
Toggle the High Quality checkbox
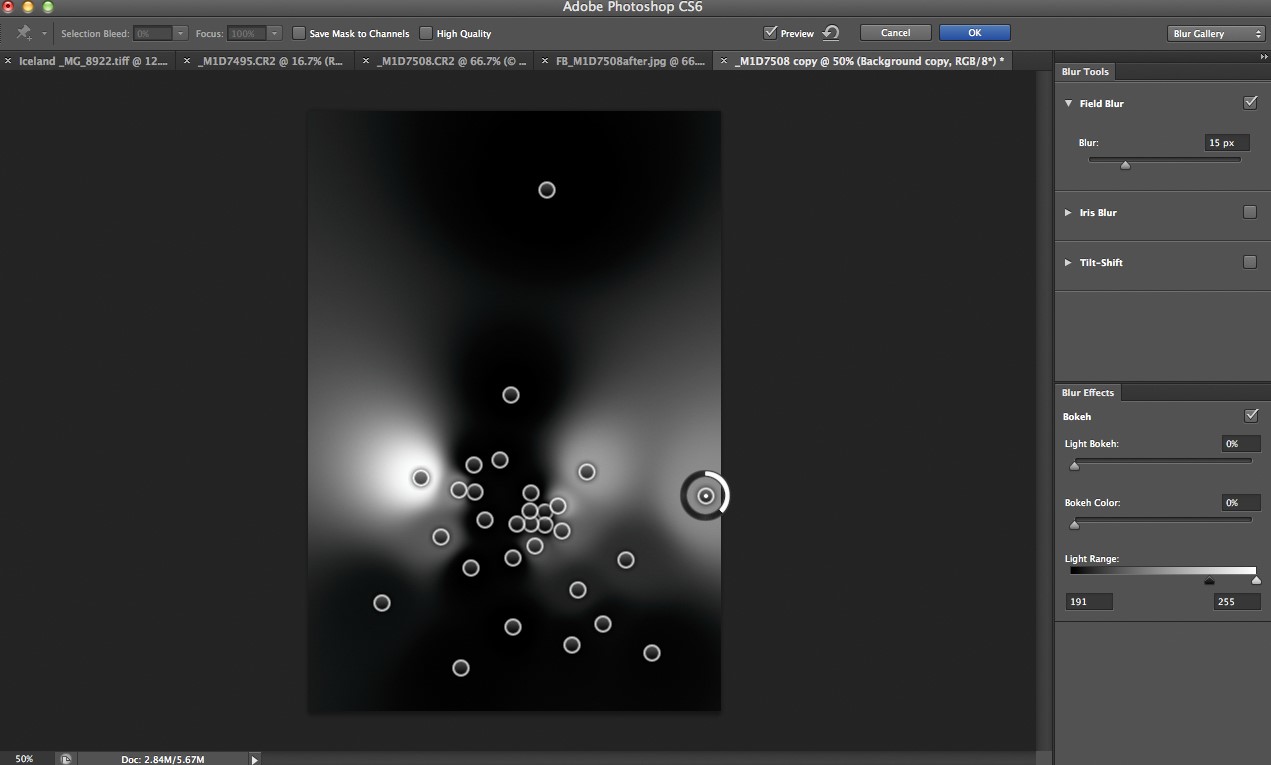click(x=425, y=33)
